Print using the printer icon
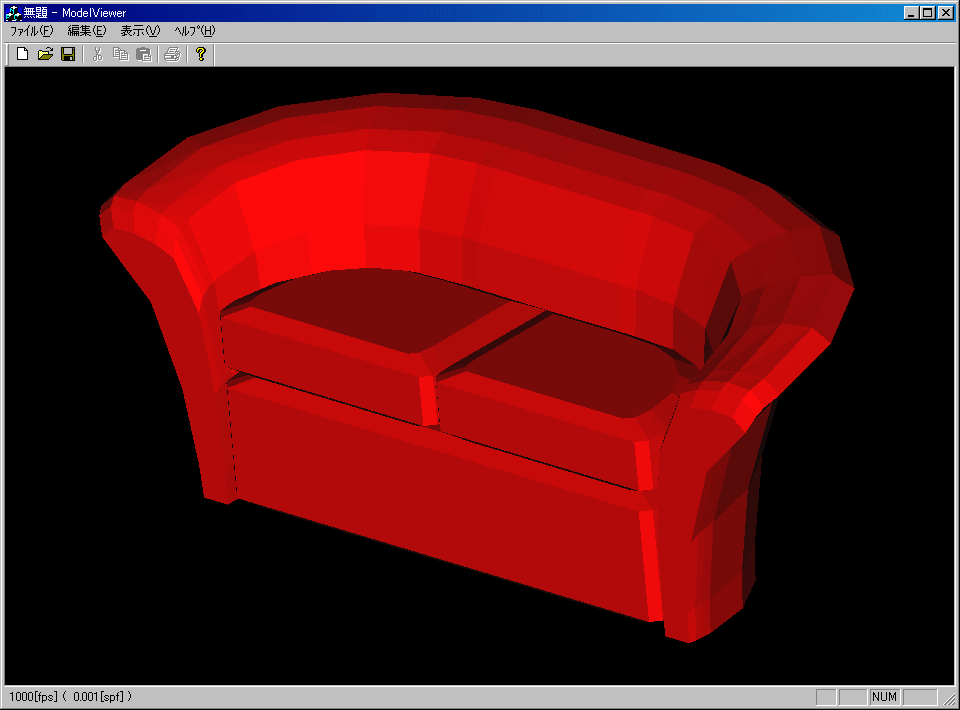 (x=173, y=54)
